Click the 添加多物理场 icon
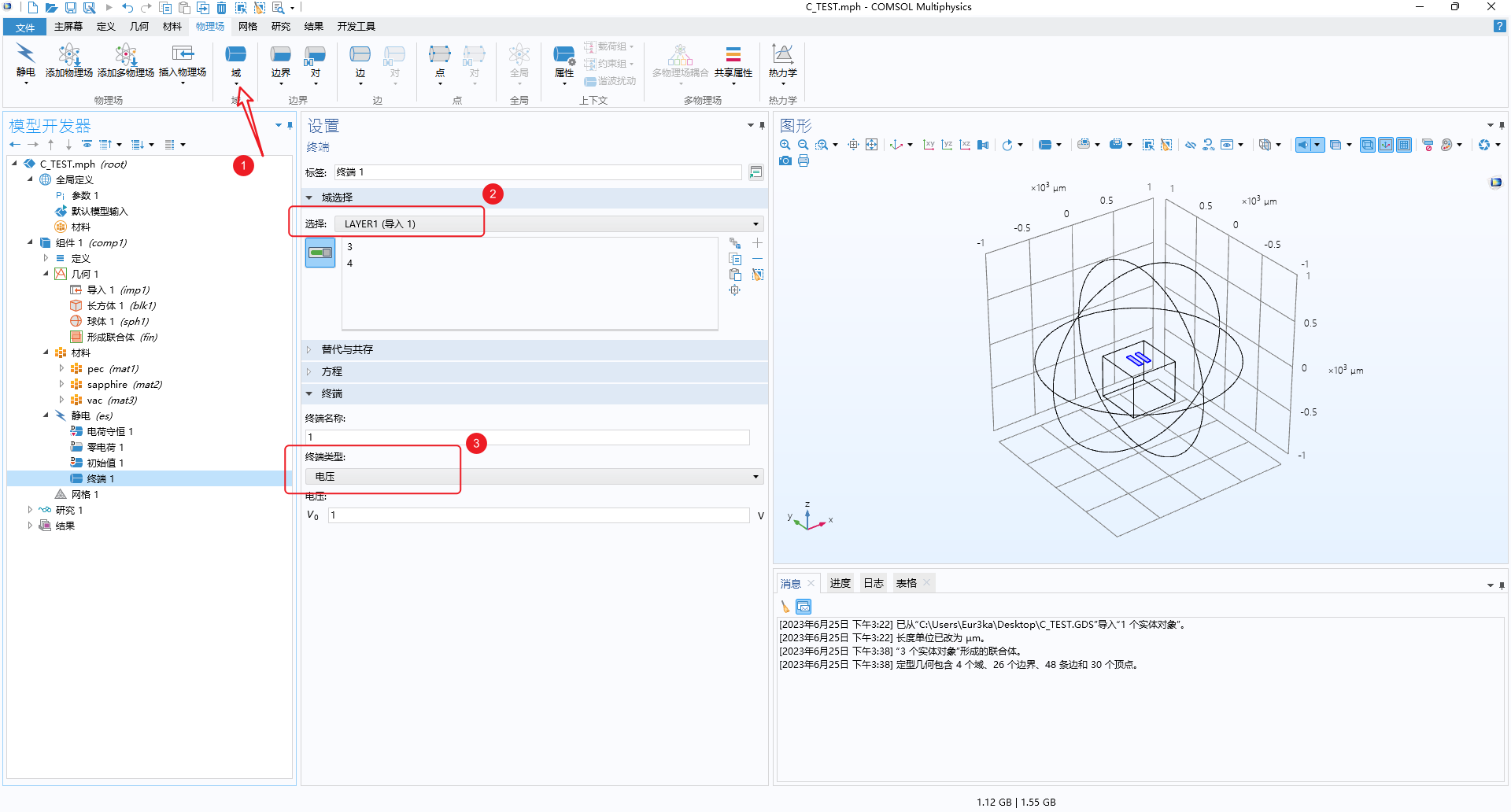The width and height of the screenshot is (1511, 812). [126, 55]
